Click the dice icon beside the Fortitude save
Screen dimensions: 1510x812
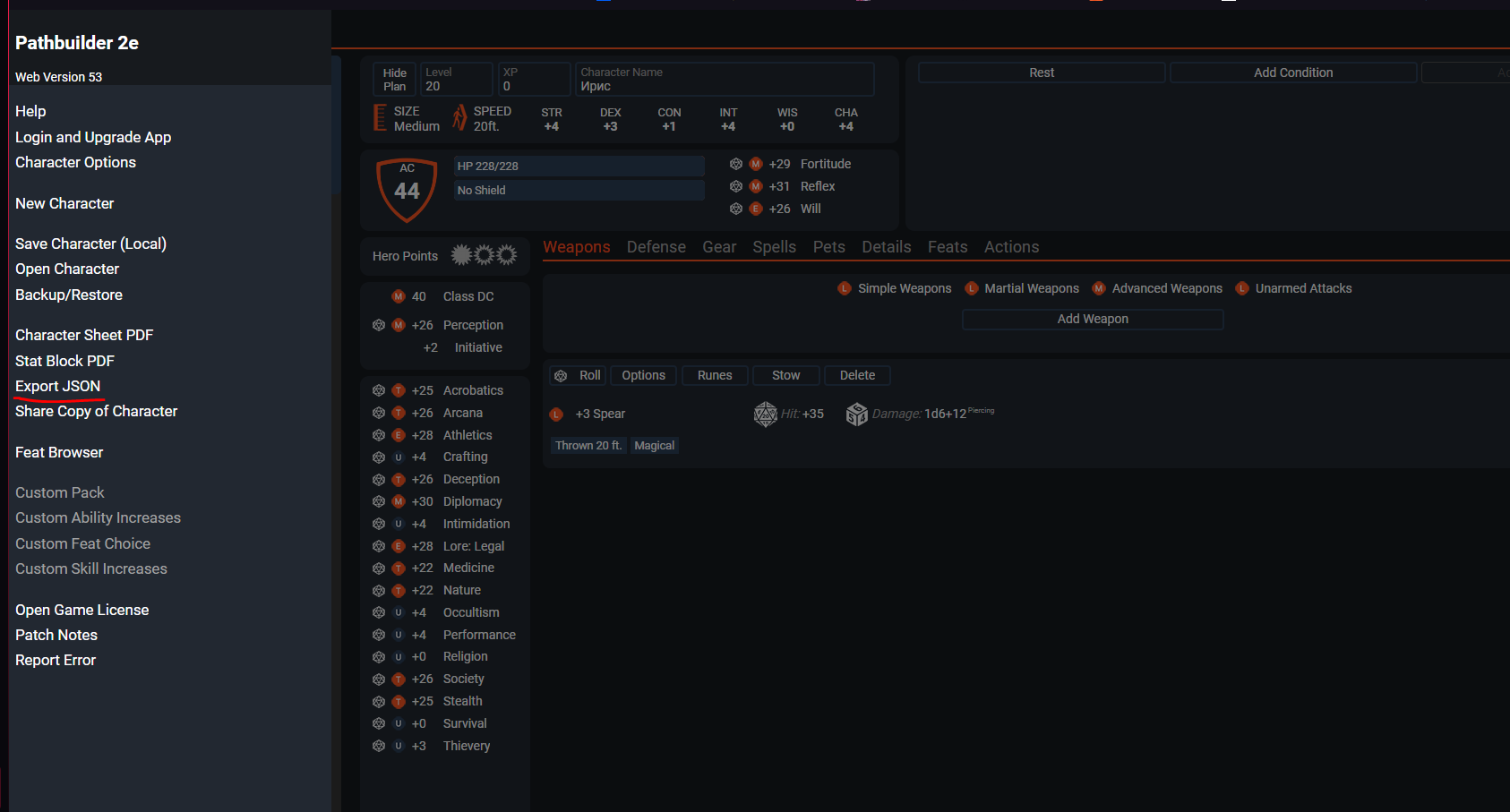click(735, 164)
